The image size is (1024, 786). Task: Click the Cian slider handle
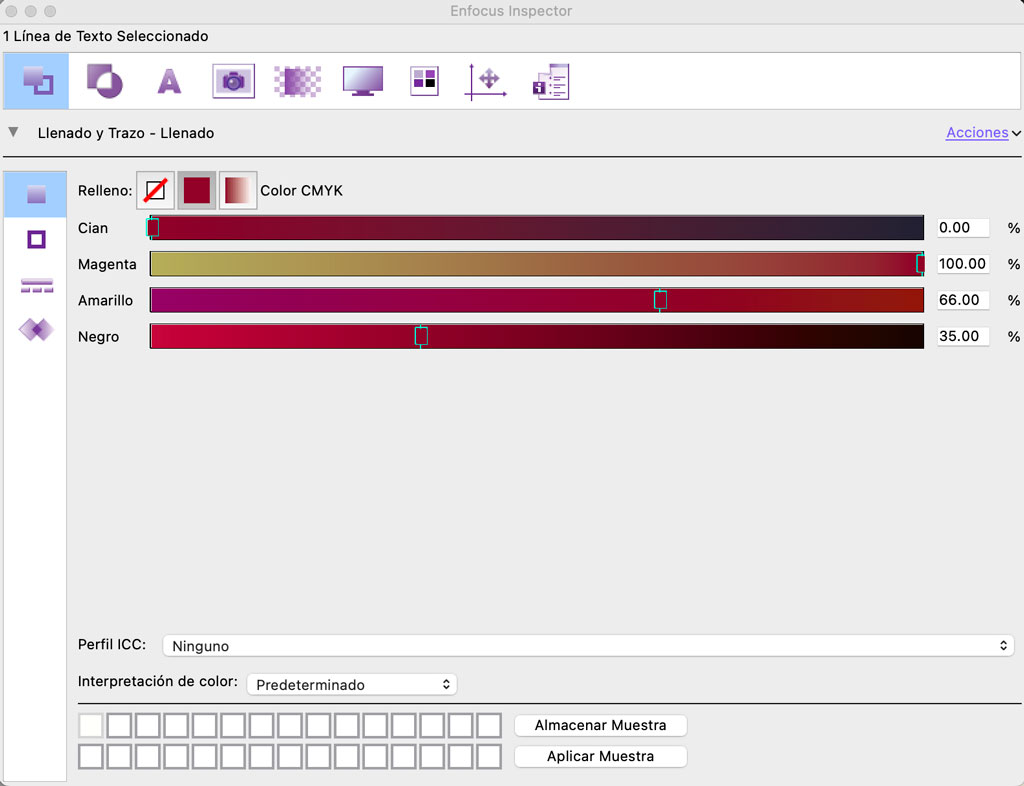tap(153, 228)
